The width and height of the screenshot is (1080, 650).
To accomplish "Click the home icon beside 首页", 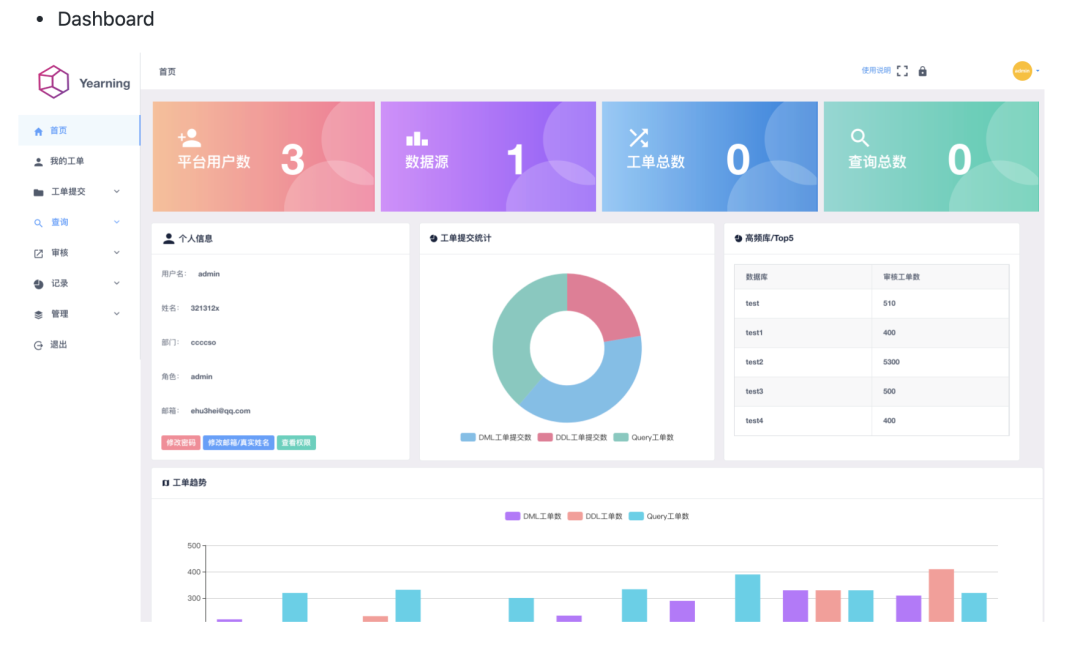I will (x=39, y=131).
